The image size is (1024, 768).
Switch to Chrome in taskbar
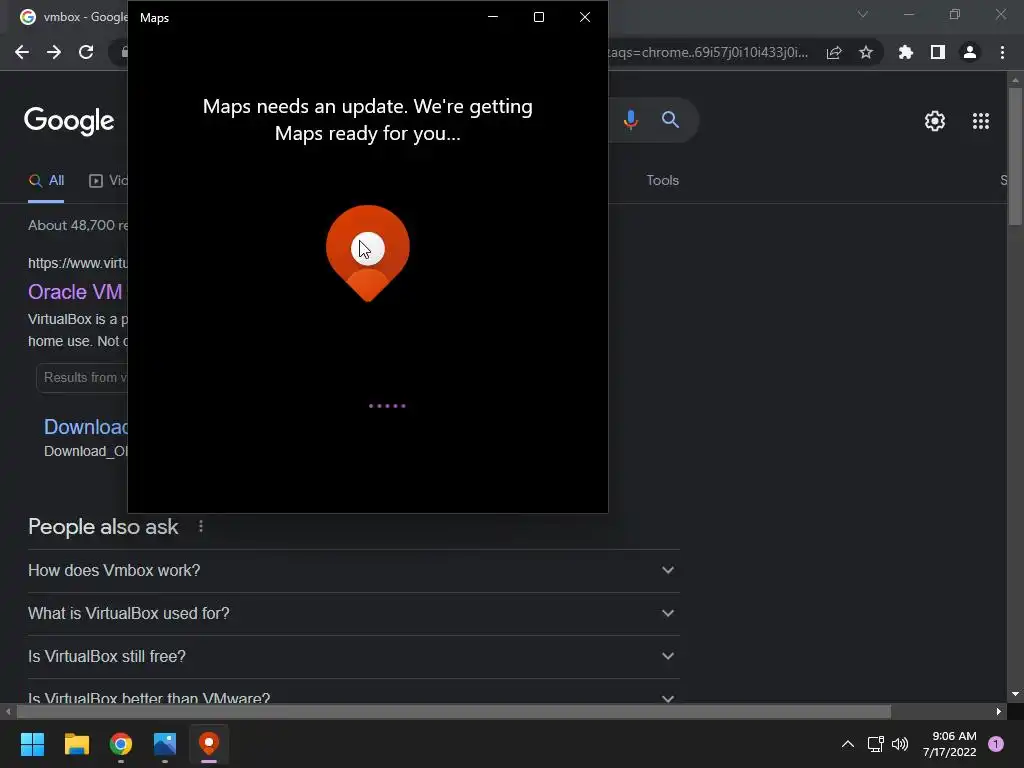(121, 744)
